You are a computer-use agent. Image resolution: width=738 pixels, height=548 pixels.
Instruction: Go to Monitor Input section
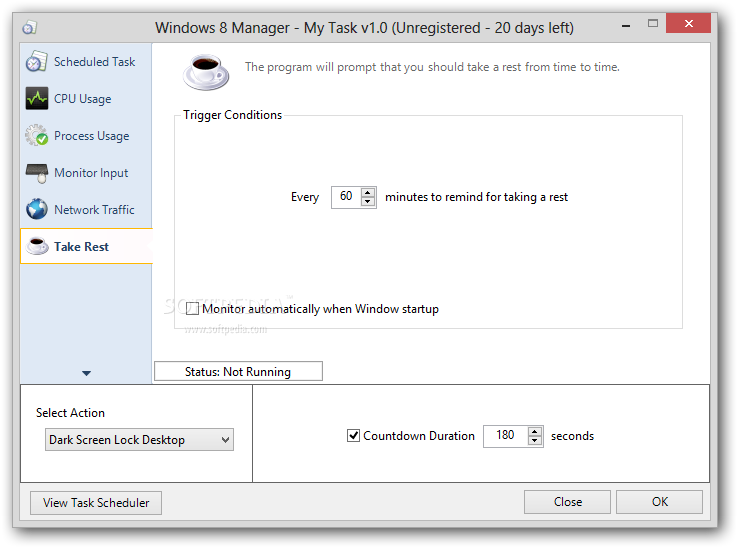[86, 172]
